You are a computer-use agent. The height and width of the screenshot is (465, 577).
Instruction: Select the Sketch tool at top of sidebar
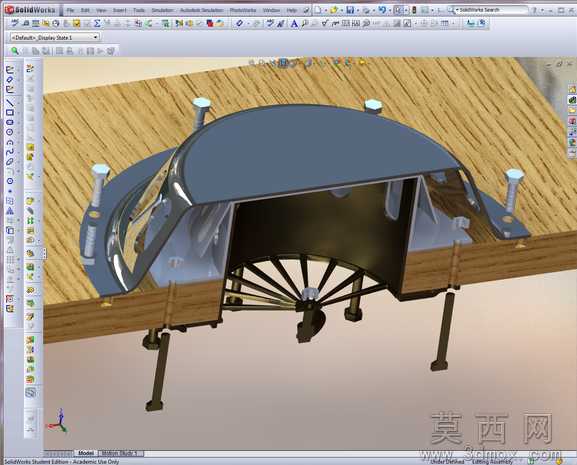click(x=10, y=69)
